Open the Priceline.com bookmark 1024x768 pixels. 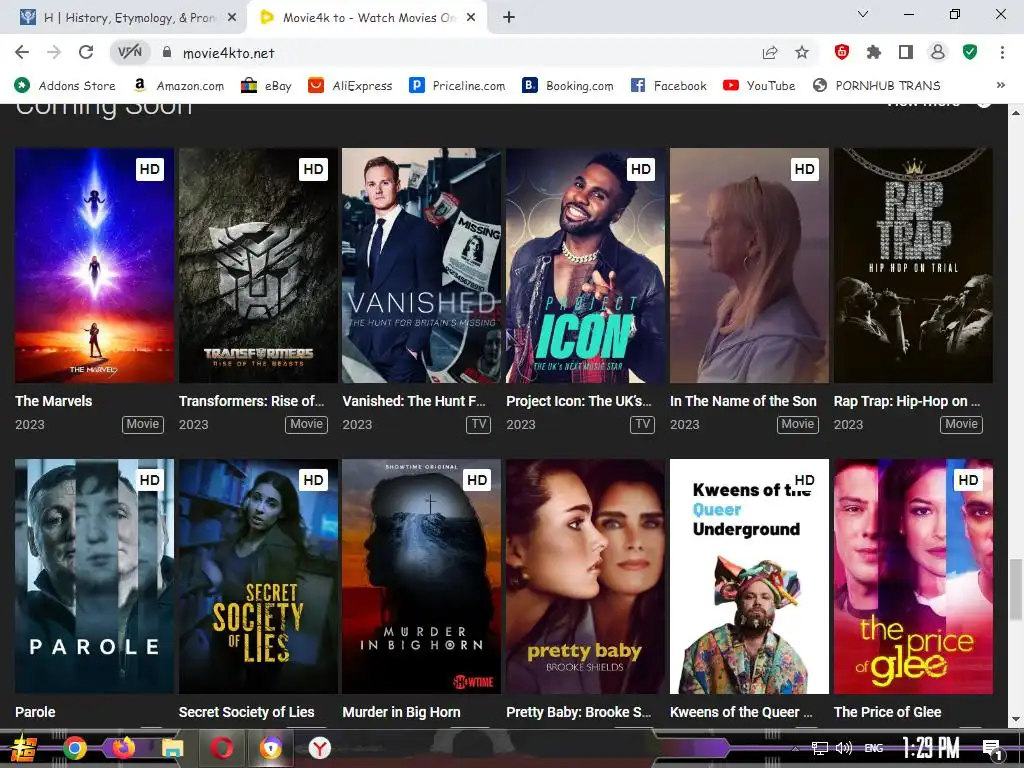(x=457, y=86)
